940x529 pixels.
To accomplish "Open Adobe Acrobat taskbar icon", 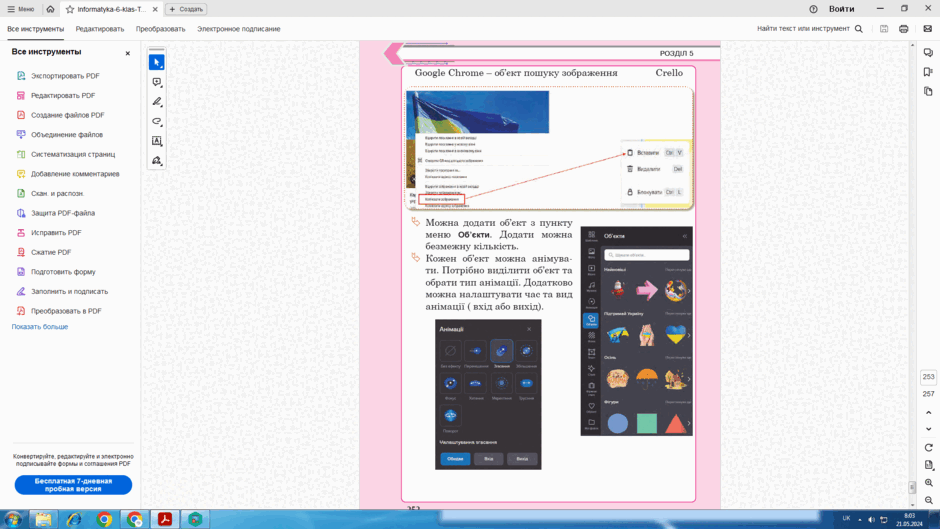I will coord(165,519).
